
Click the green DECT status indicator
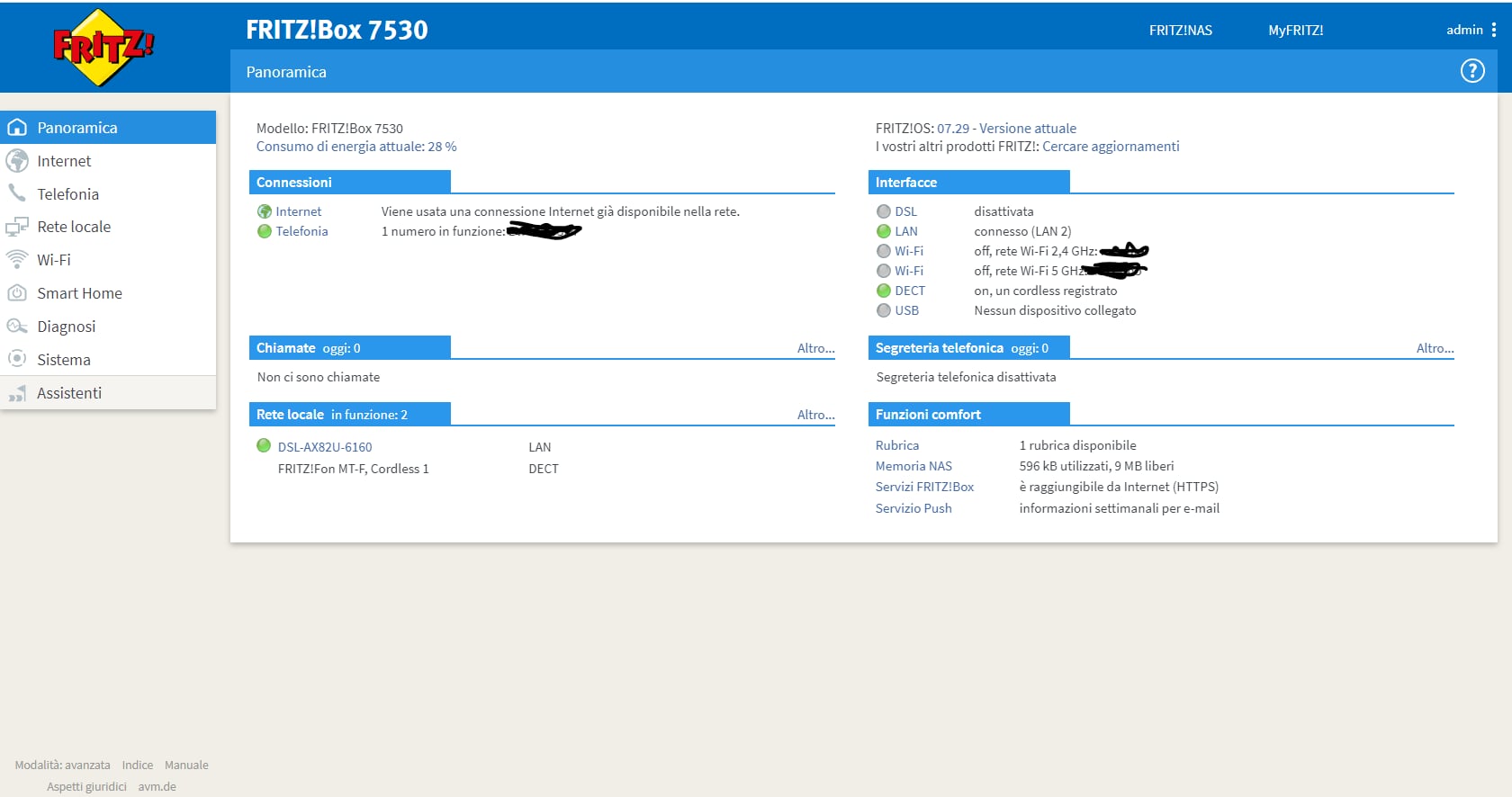884,291
